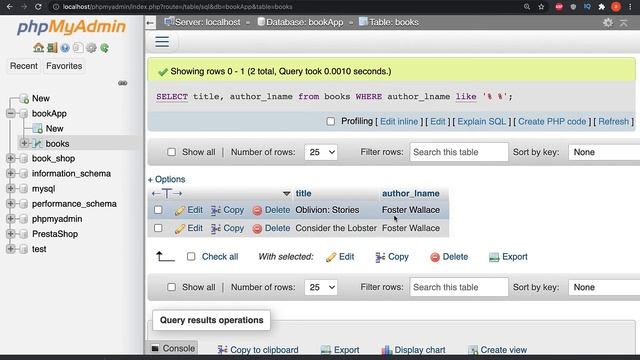The image size is (640, 360).
Task: Expand the information_schema database
Action: [x=11, y=173]
